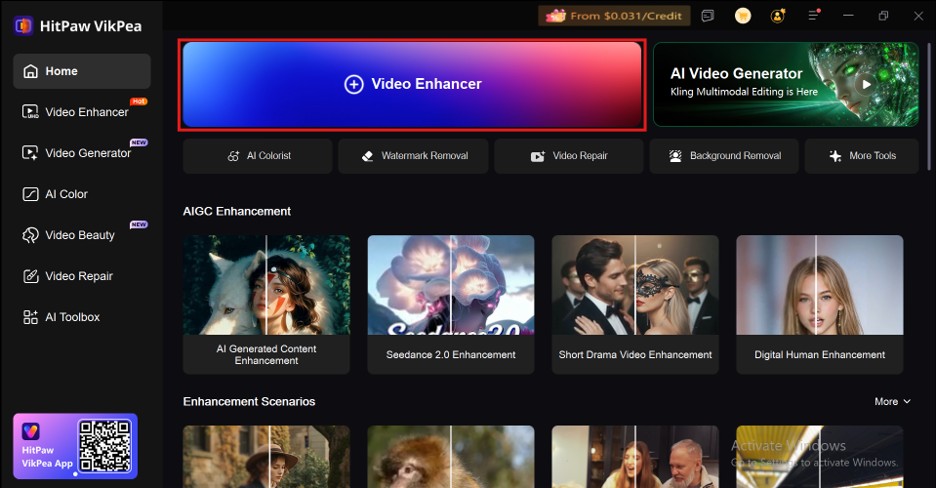Image resolution: width=936 pixels, height=488 pixels.
Task: Open the shopping cart icon
Action: (x=743, y=16)
